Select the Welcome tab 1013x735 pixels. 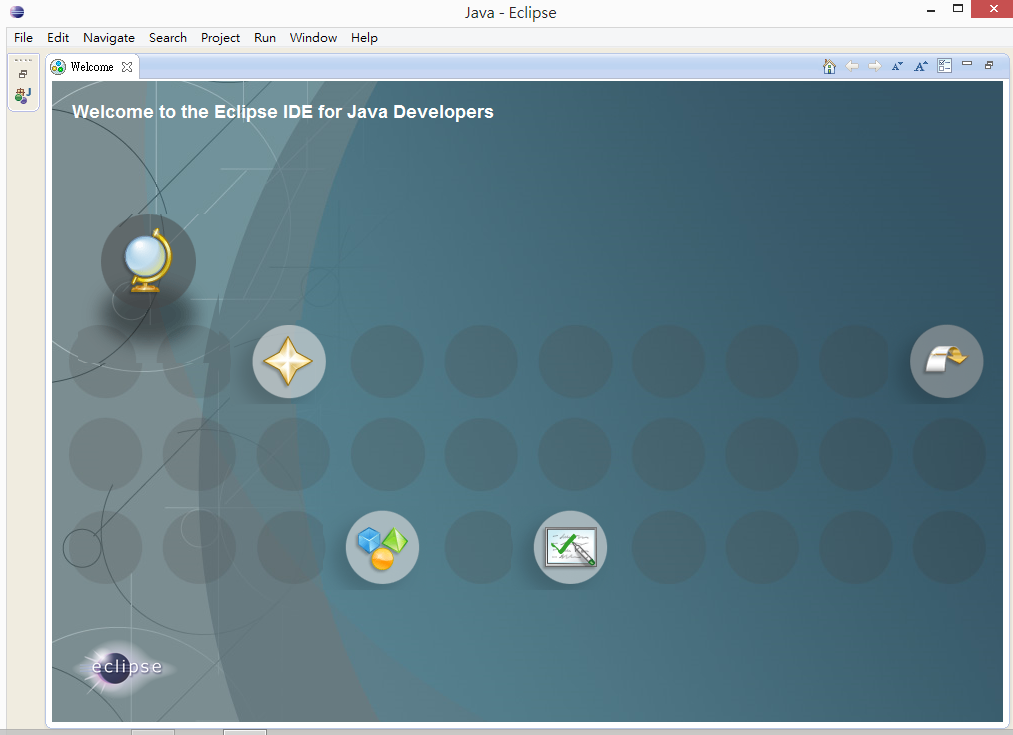pos(92,67)
